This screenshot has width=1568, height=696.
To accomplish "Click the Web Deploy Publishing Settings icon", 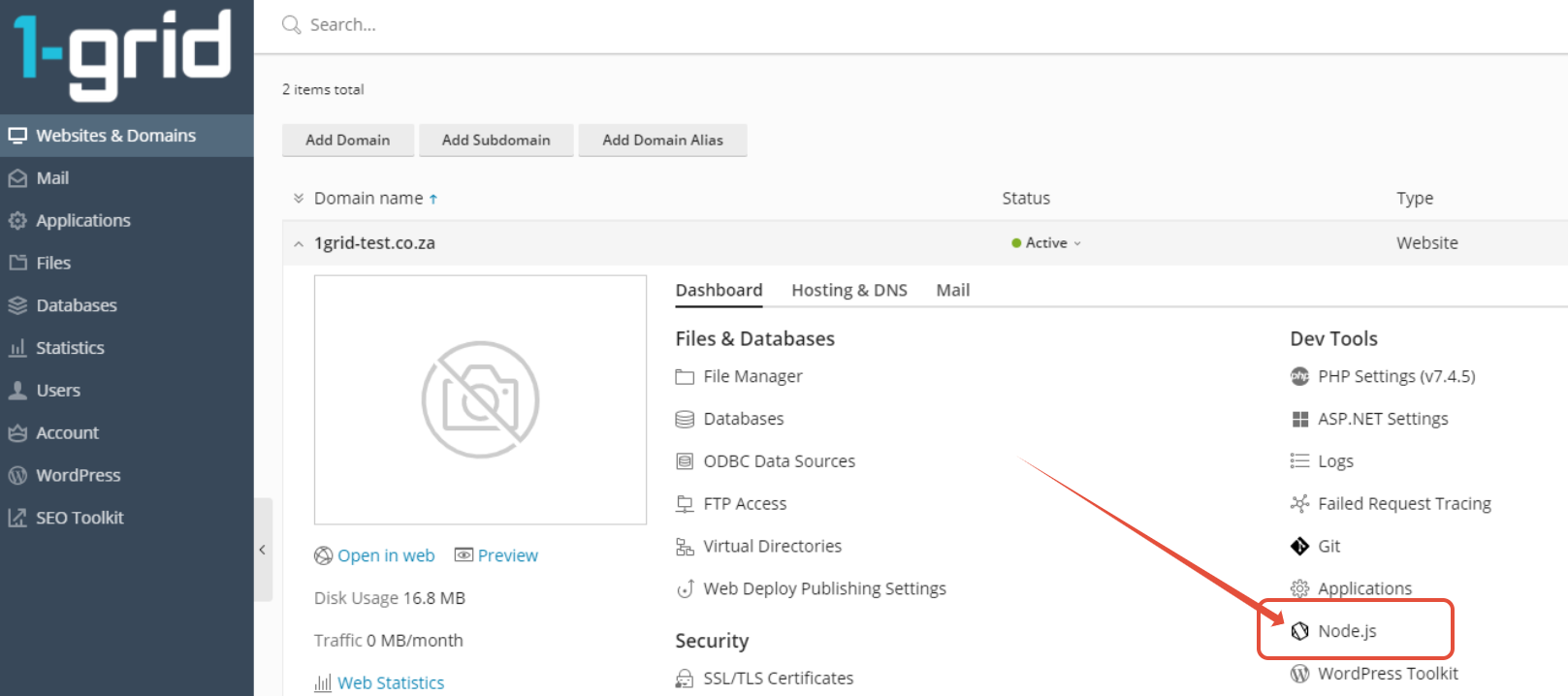I will 685,588.
